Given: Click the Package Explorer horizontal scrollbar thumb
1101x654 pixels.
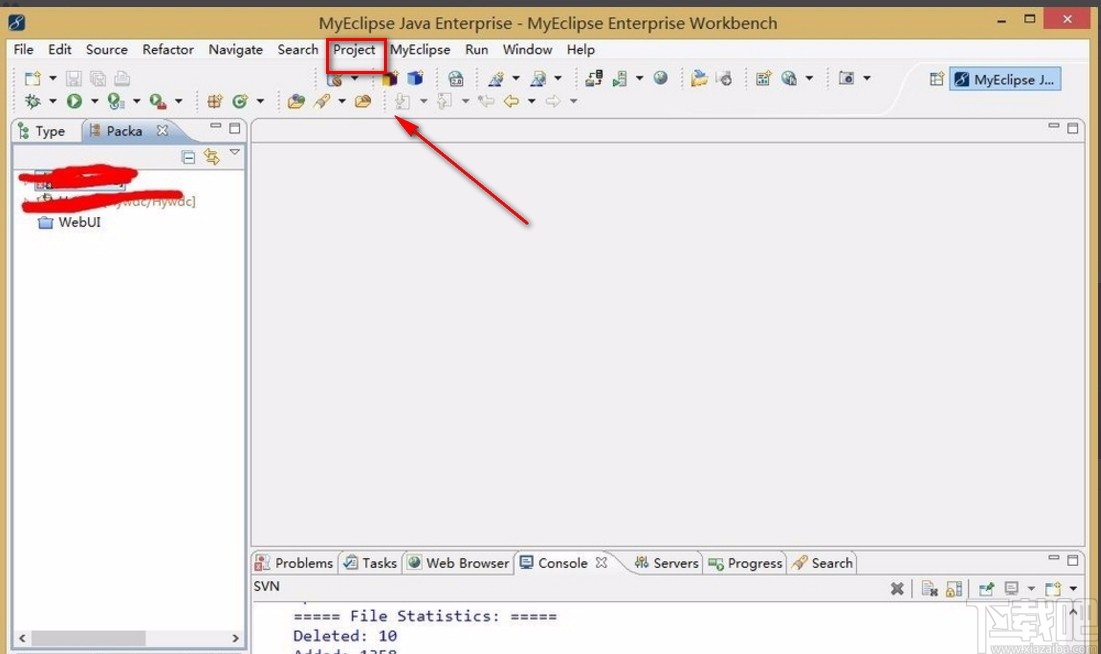Looking at the screenshot, I should [x=88, y=638].
